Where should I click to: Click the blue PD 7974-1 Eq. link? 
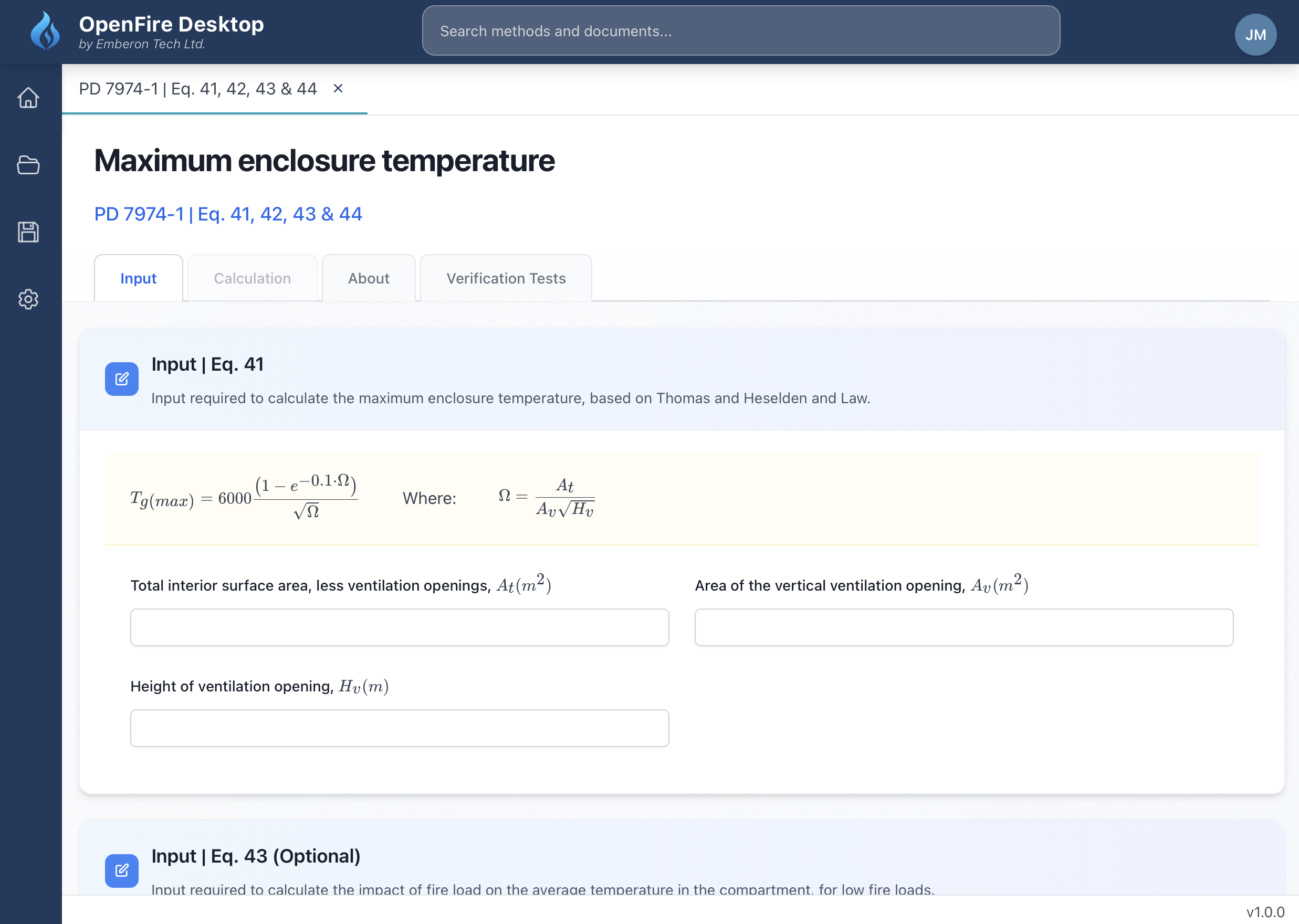(227, 214)
